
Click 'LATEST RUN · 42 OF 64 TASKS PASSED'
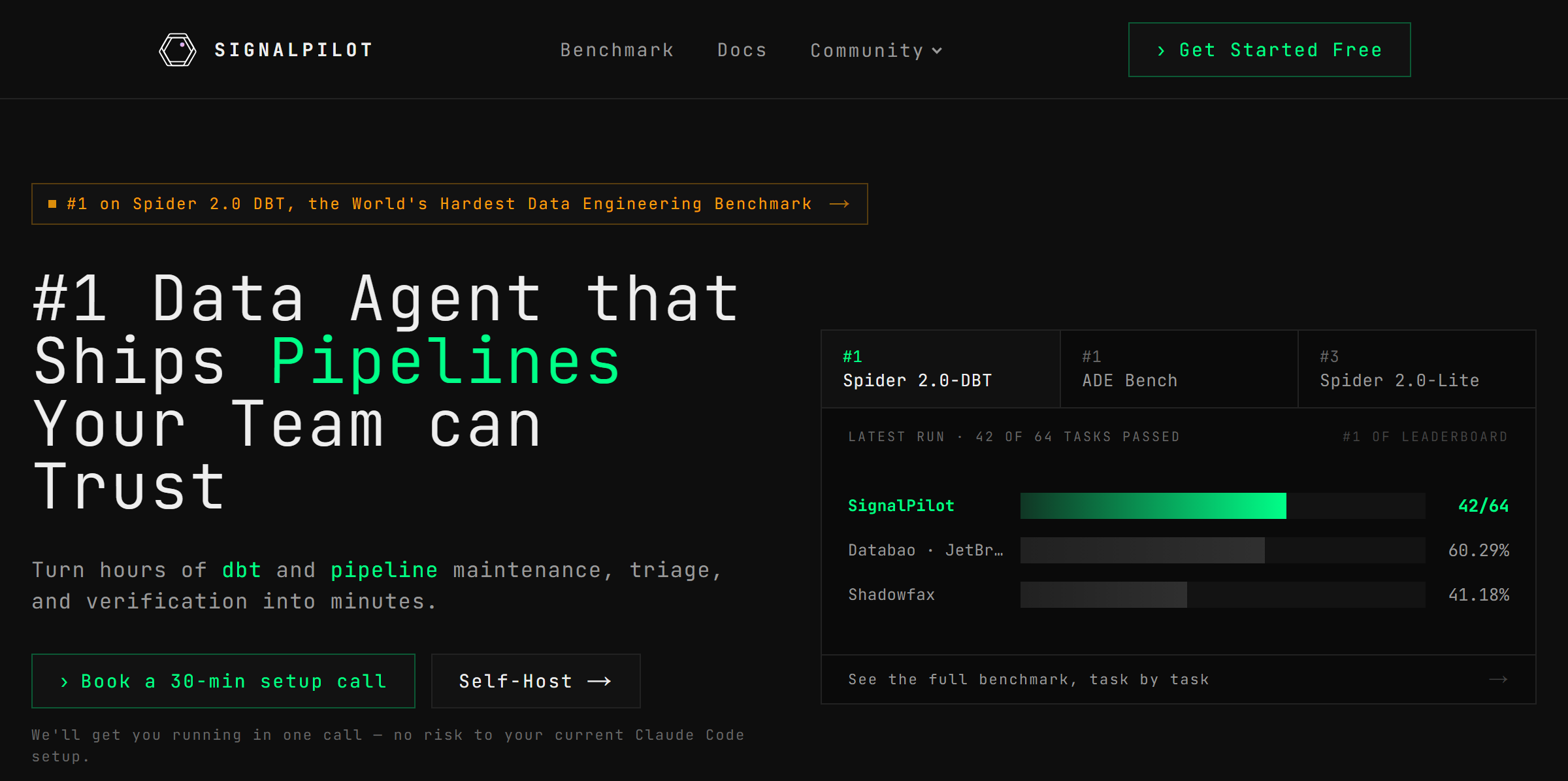pyautogui.click(x=1014, y=437)
